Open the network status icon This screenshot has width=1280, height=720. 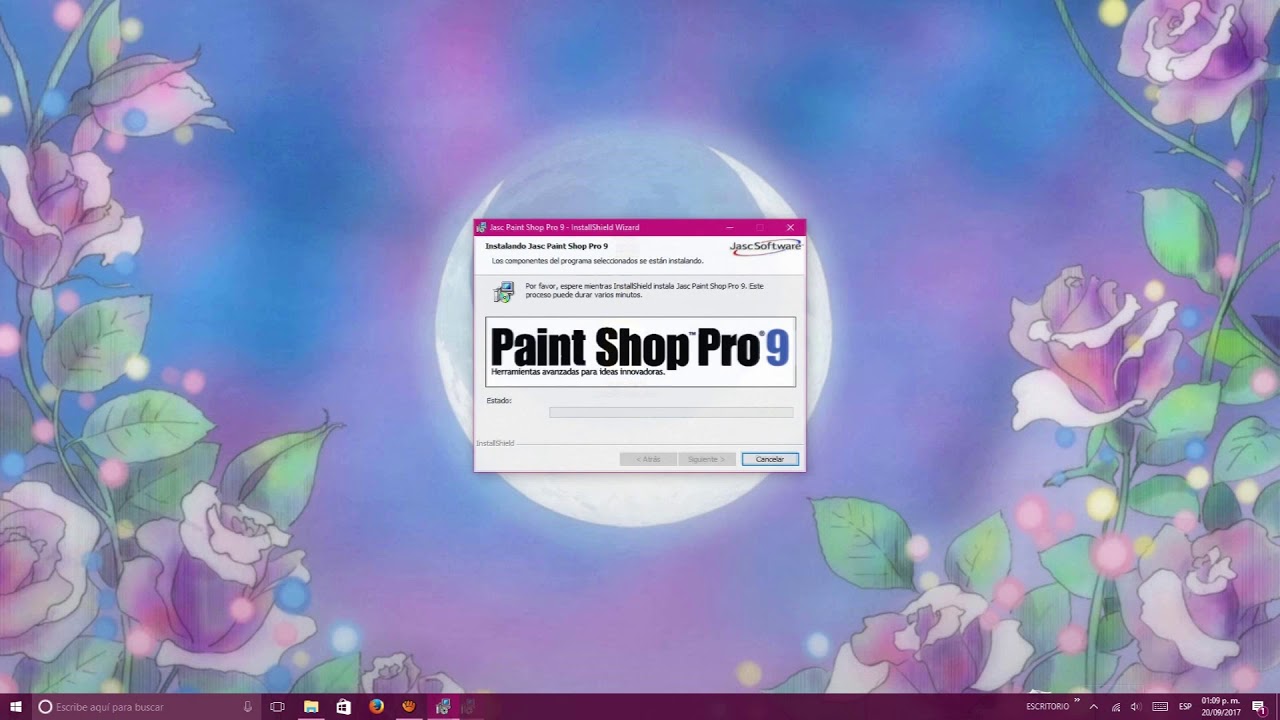[x=1116, y=707]
